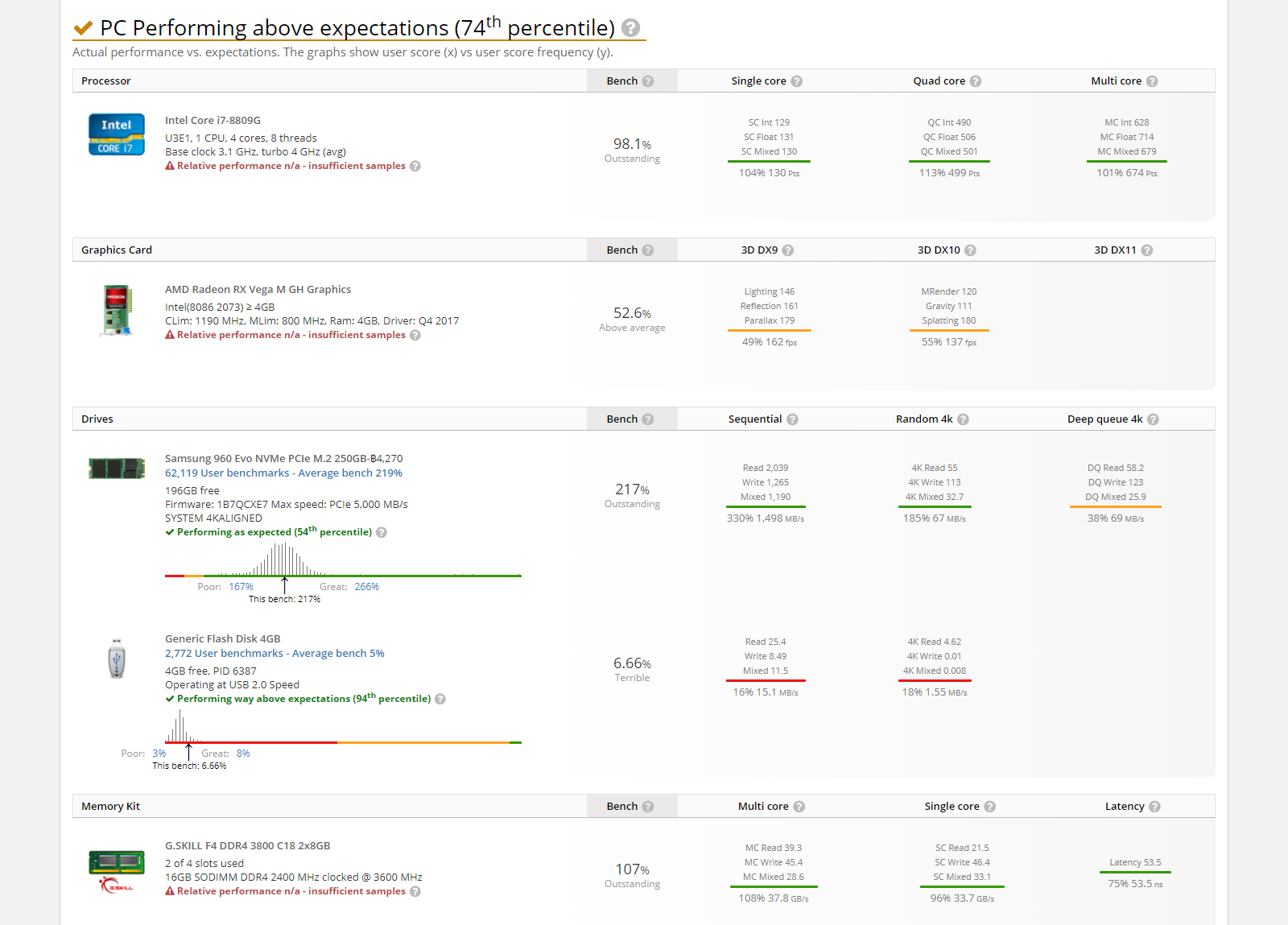Click the Samsung Great 266% value
Screen dimensions: 1288x925
tap(366, 587)
